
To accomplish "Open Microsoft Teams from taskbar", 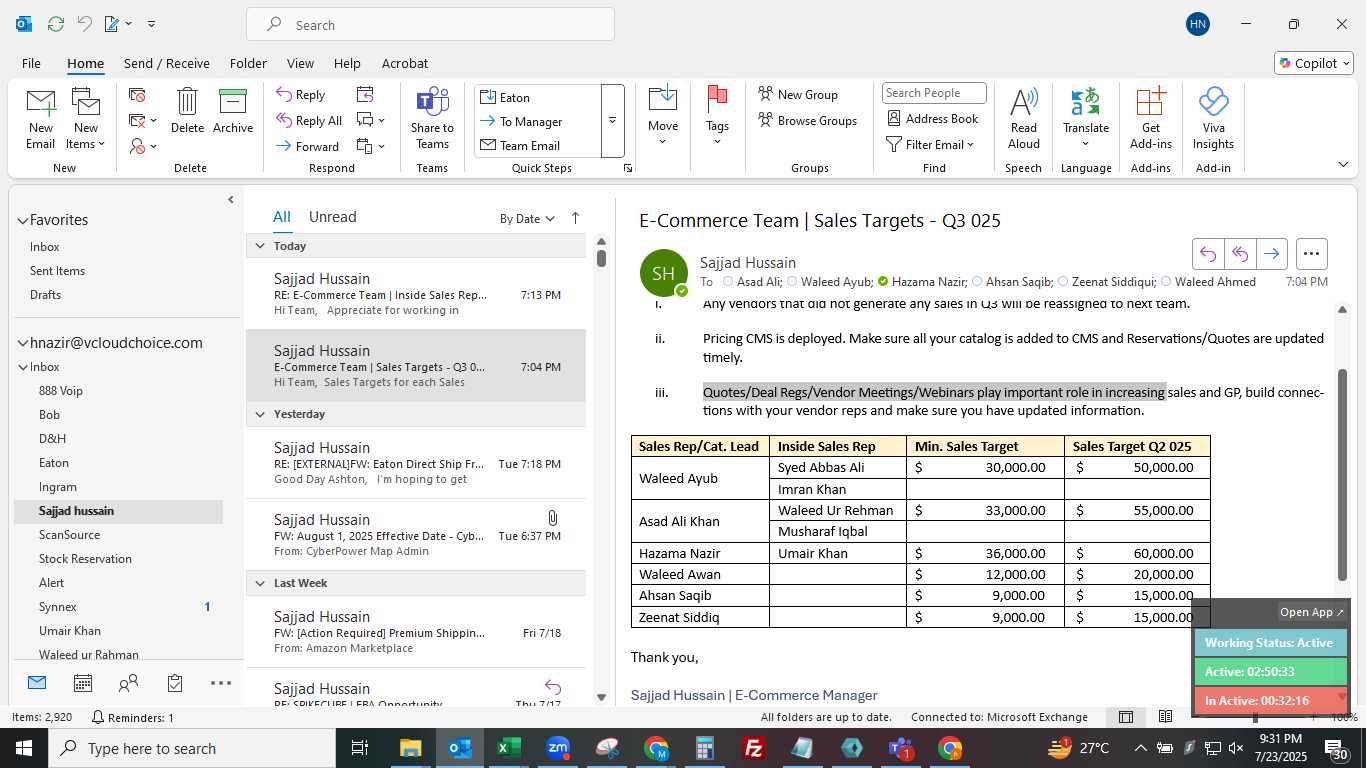I will point(901,748).
